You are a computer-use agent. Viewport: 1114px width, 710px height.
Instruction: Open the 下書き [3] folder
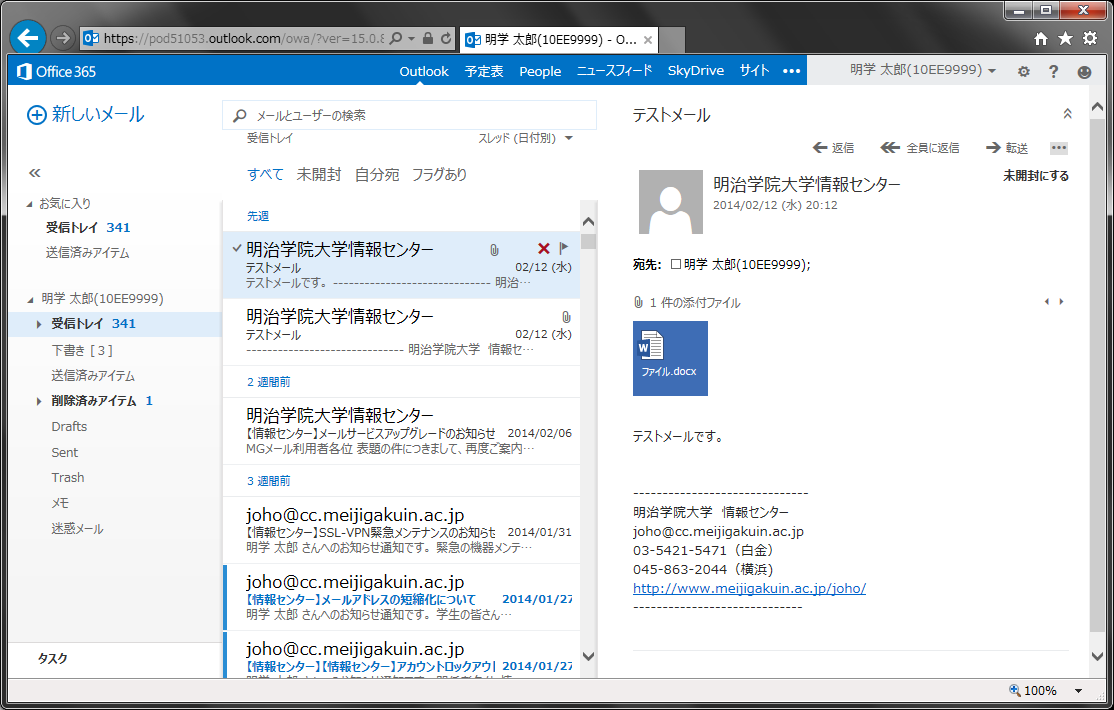pyautogui.click(x=82, y=350)
